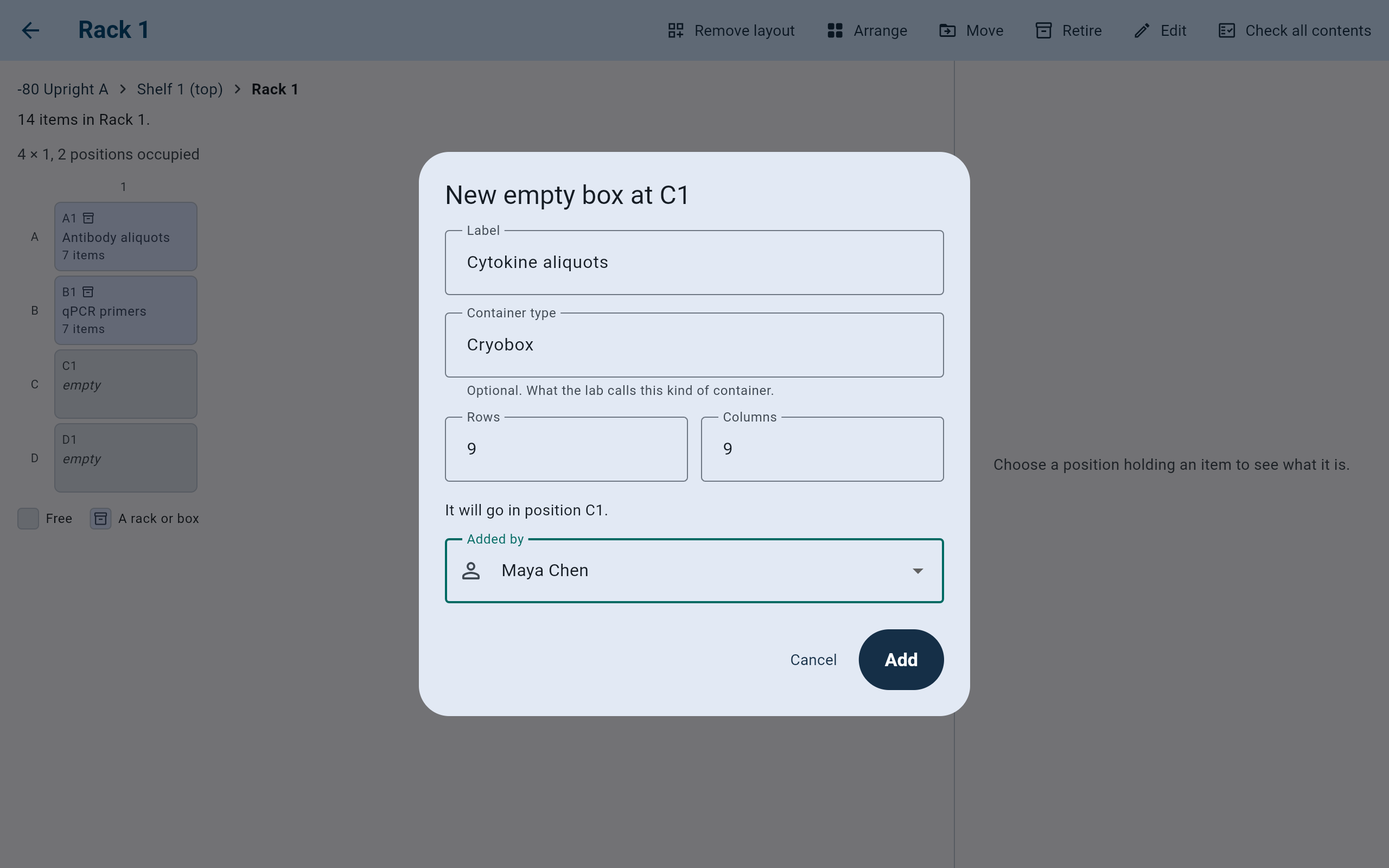The image size is (1389, 868).
Task: Click the Columns field
Action: point(822,449)
